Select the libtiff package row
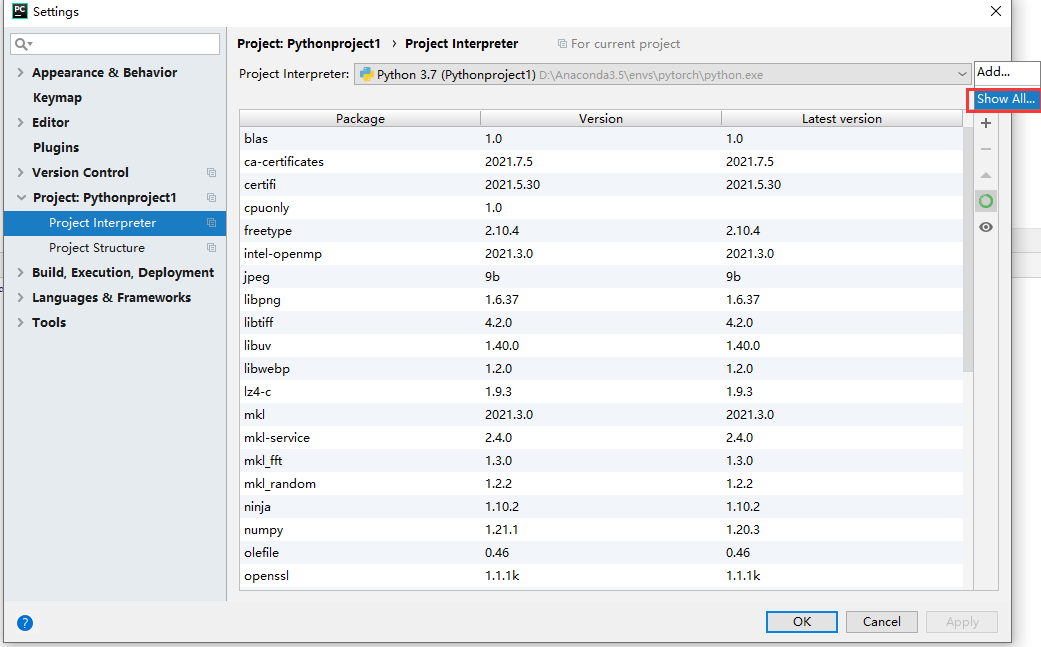The image size is (1041, 647). coord(601,323)
